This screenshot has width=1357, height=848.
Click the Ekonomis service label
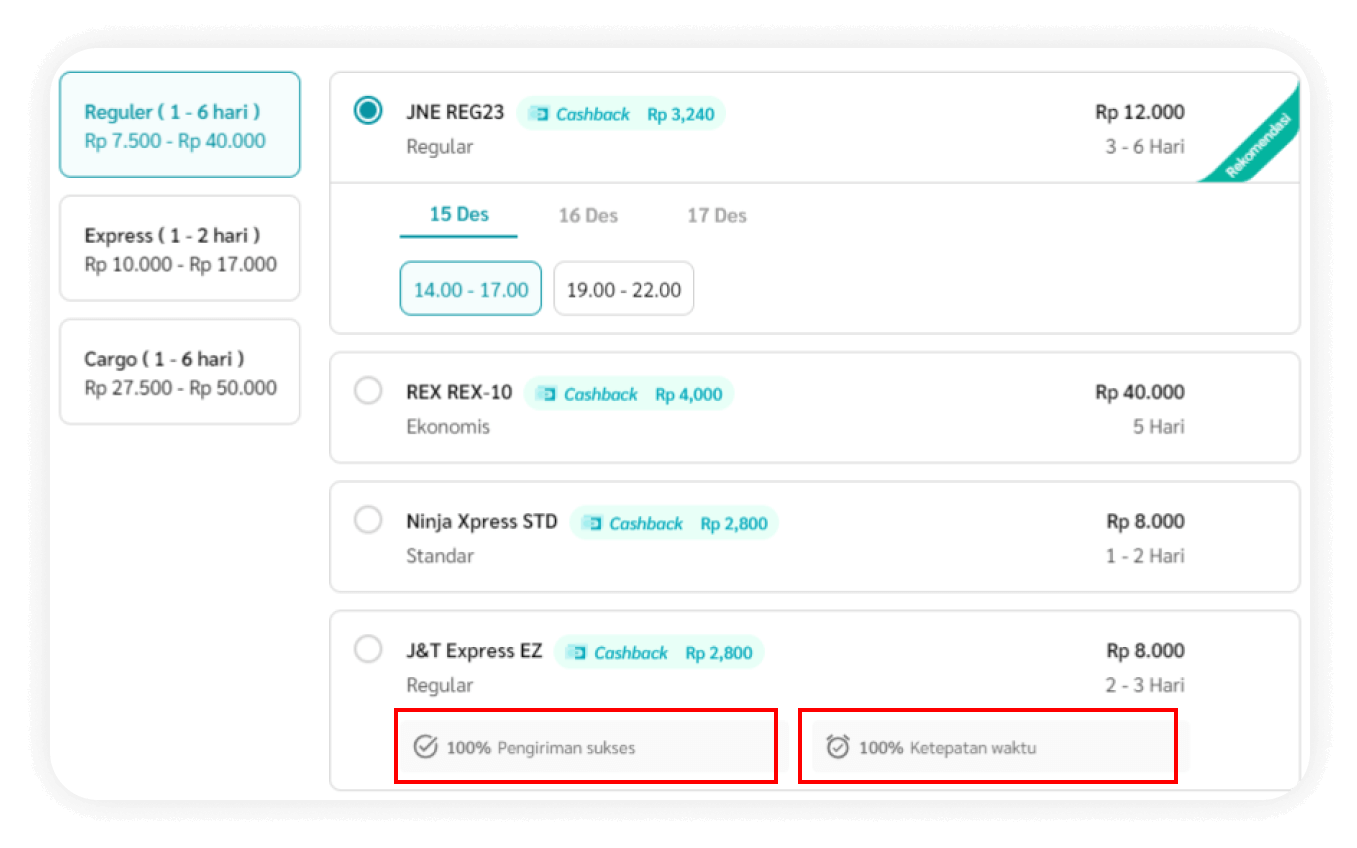coord(448,427)
